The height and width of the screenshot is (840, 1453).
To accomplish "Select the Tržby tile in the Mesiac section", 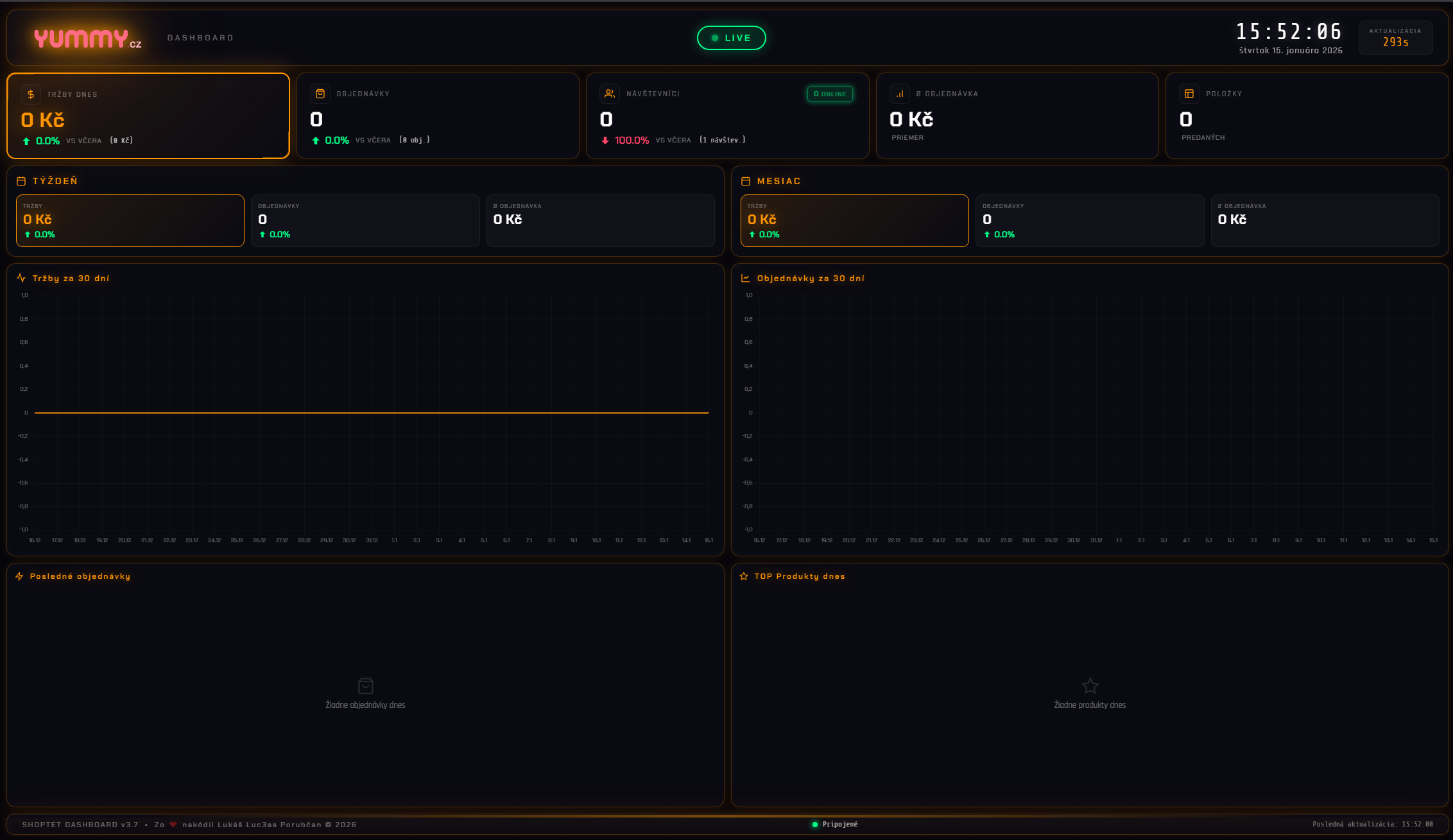I will [x=854, y=220].
